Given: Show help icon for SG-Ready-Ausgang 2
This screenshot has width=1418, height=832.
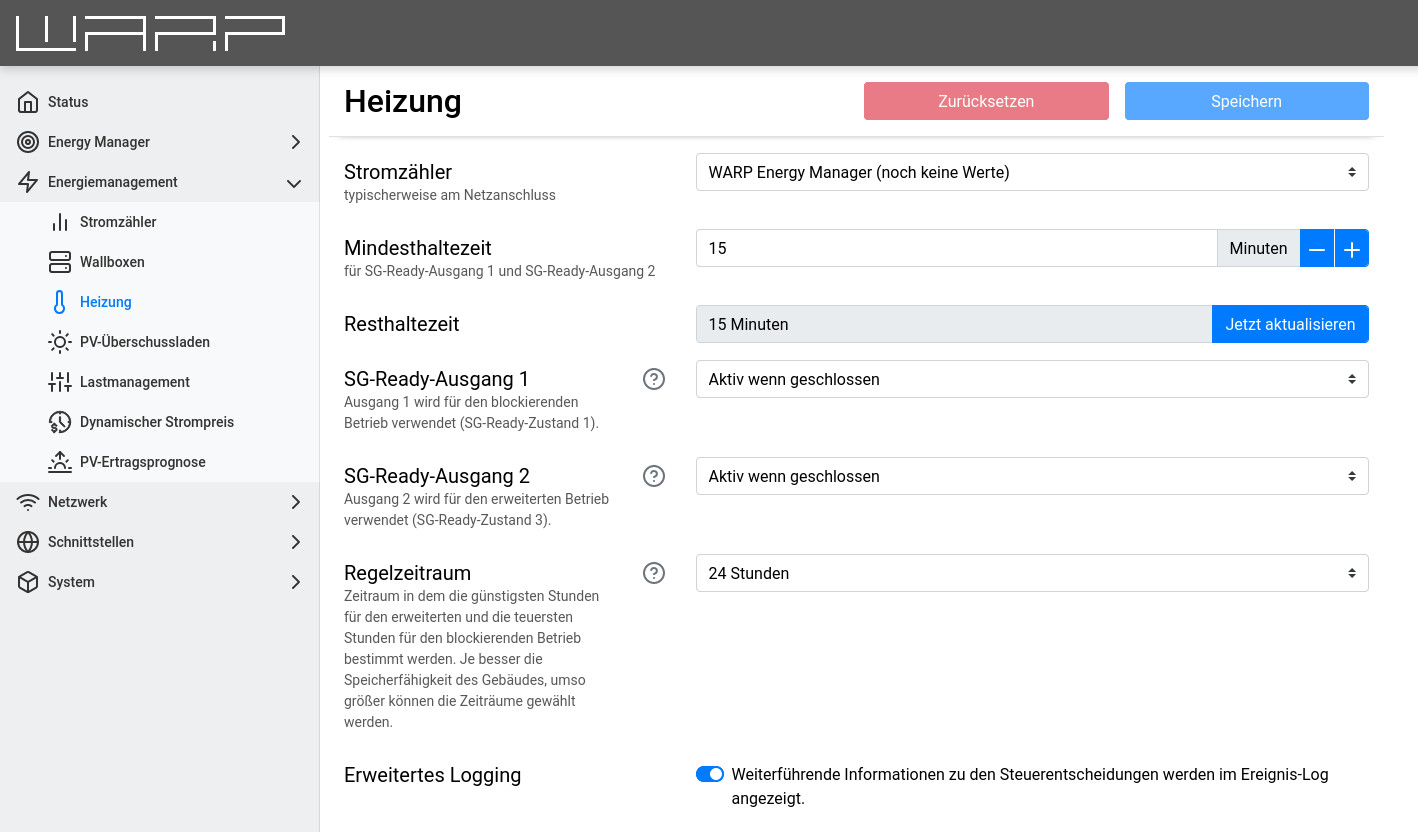Looking at the screenshot, I should 654,476.
